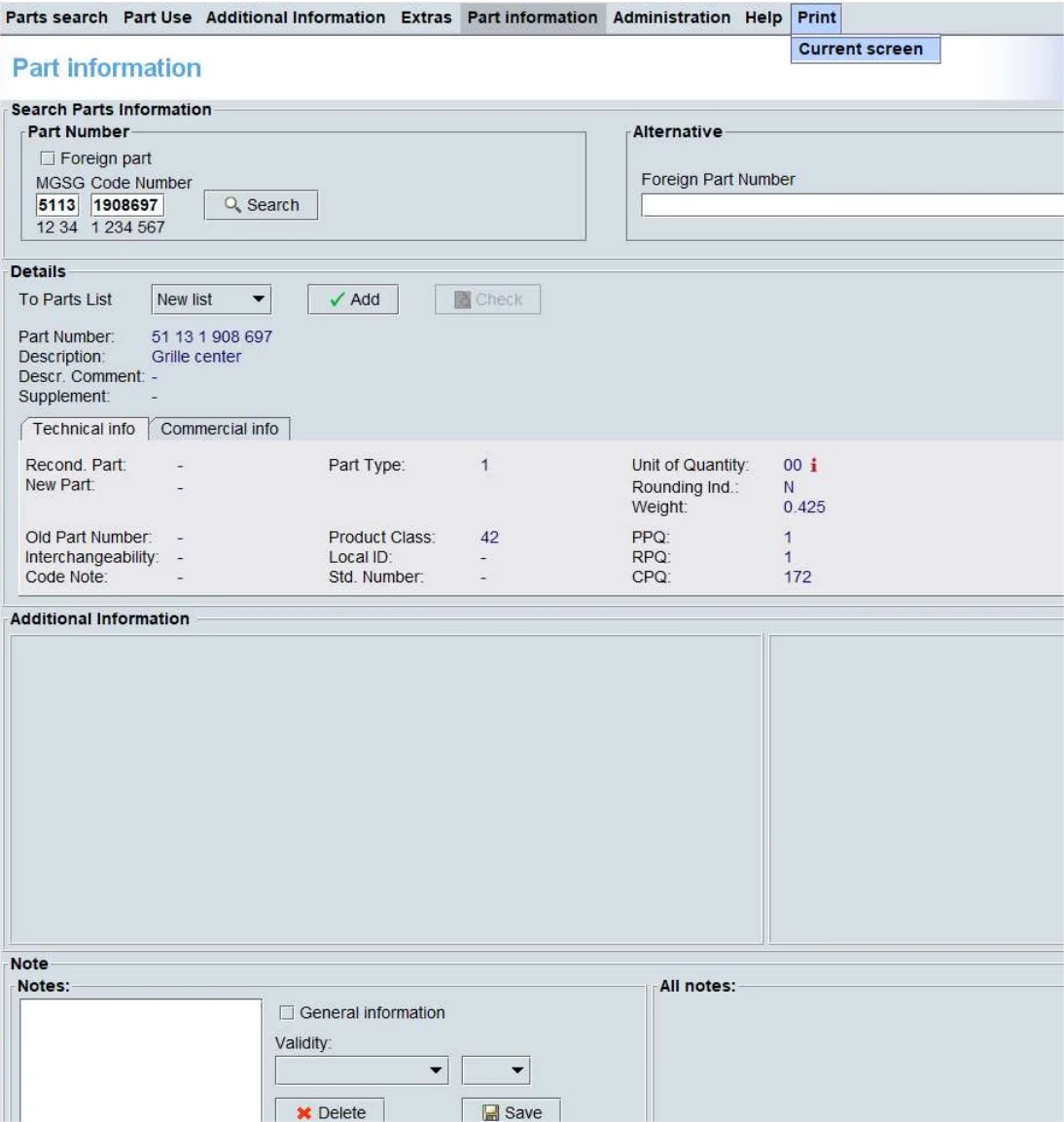The image size is (1064, 1122).
Task: Click the MGSG code field containing 1908697
Action: click(x=126, y=205)
